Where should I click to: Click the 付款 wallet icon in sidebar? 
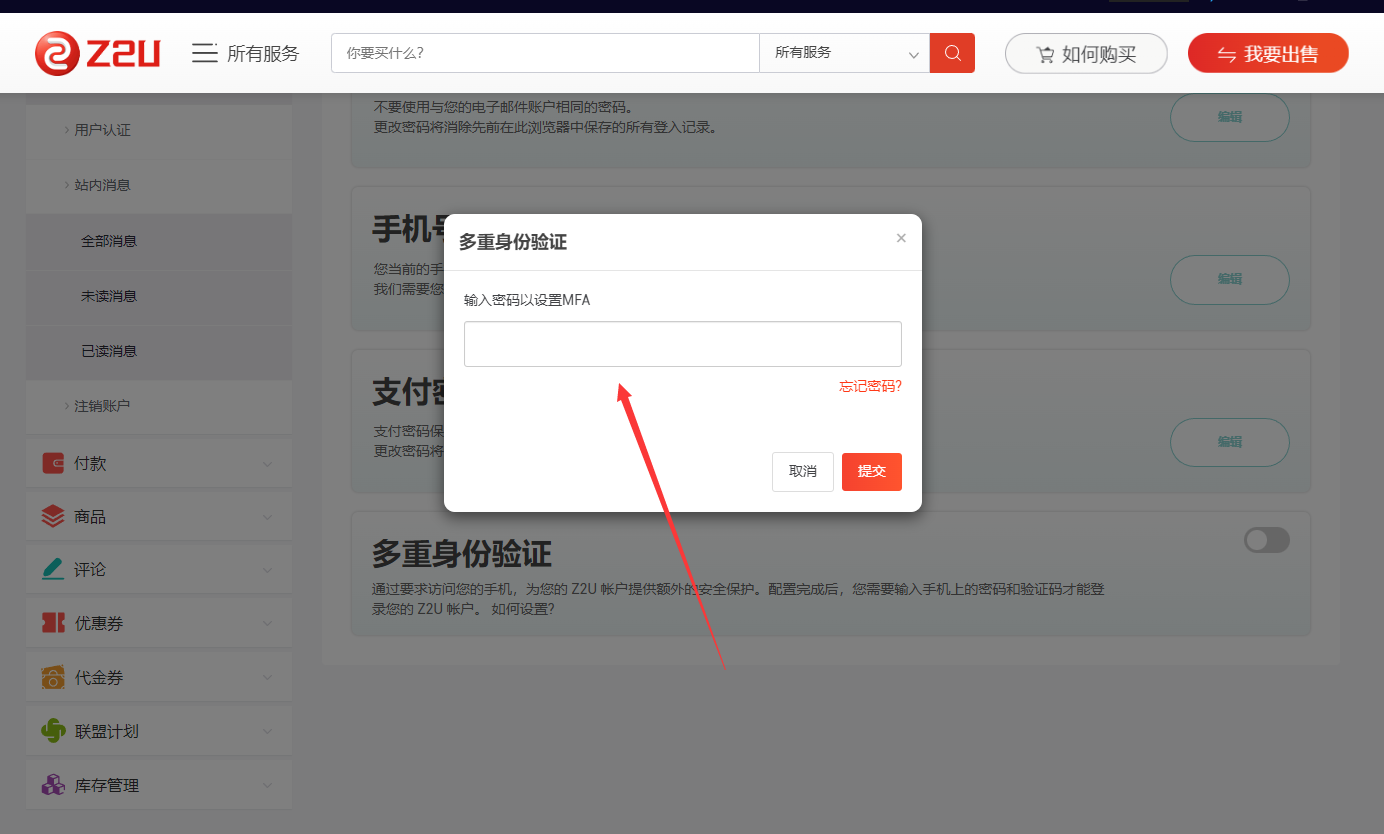[x=53, y=463]
